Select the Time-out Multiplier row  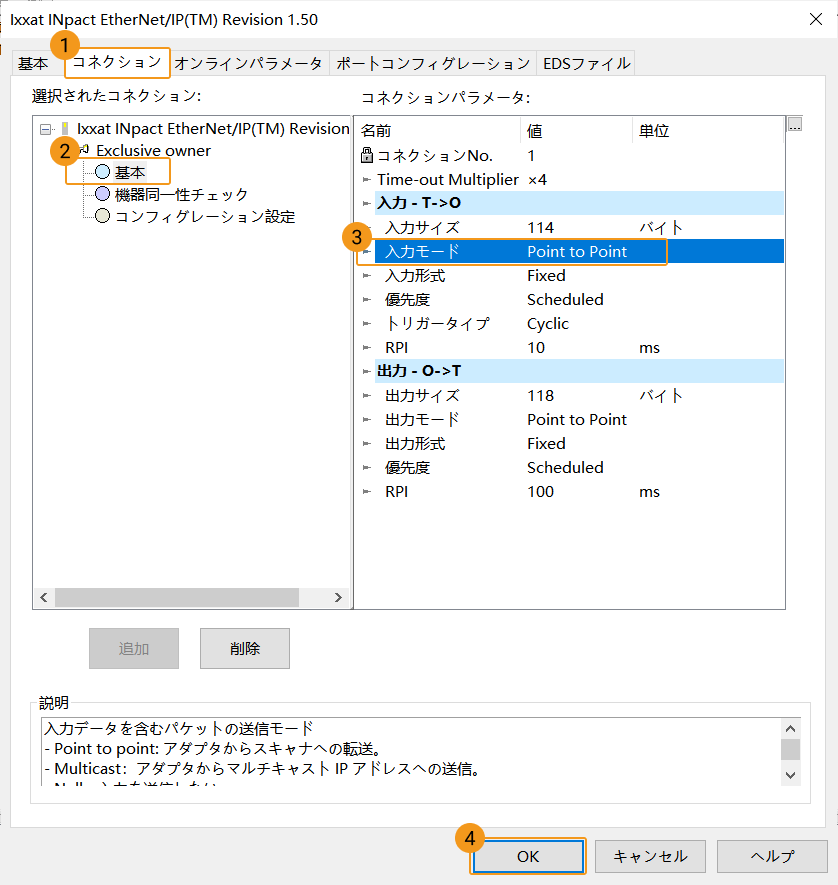tap(570, 179)
